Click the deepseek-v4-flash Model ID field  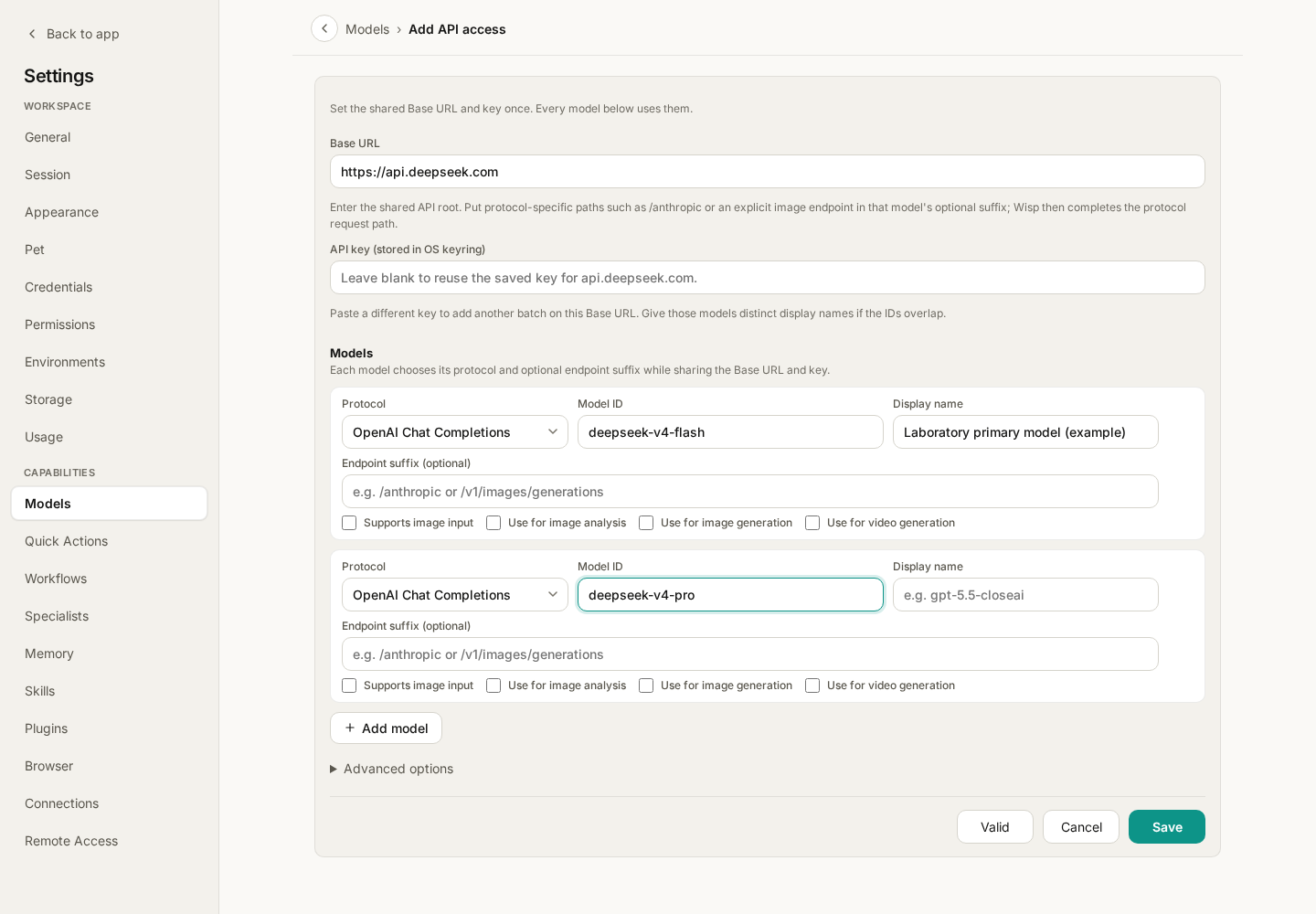click(730, 432)
